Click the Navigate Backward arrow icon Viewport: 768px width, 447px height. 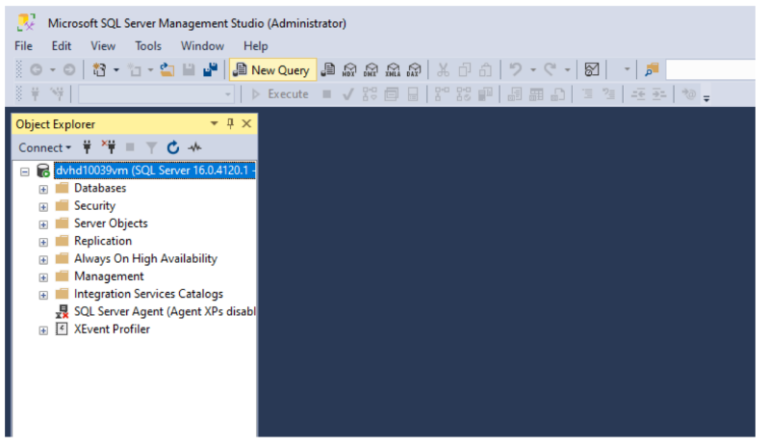pos(36,70)
